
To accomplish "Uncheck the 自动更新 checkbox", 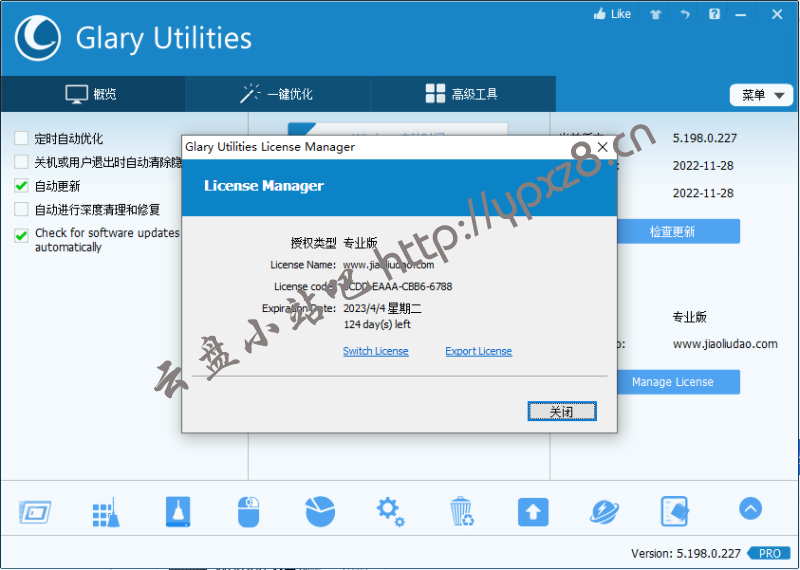I will tap(21, 186).
